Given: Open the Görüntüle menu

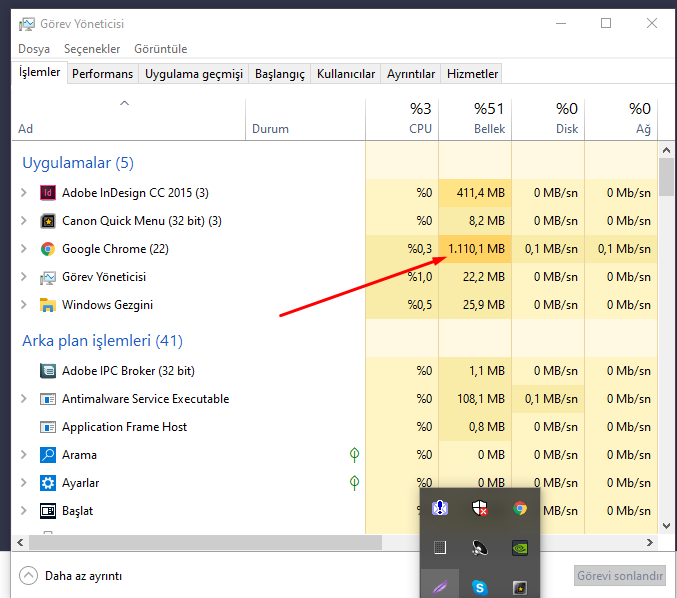Looking at the screenshot, I should tap(161, 49).
